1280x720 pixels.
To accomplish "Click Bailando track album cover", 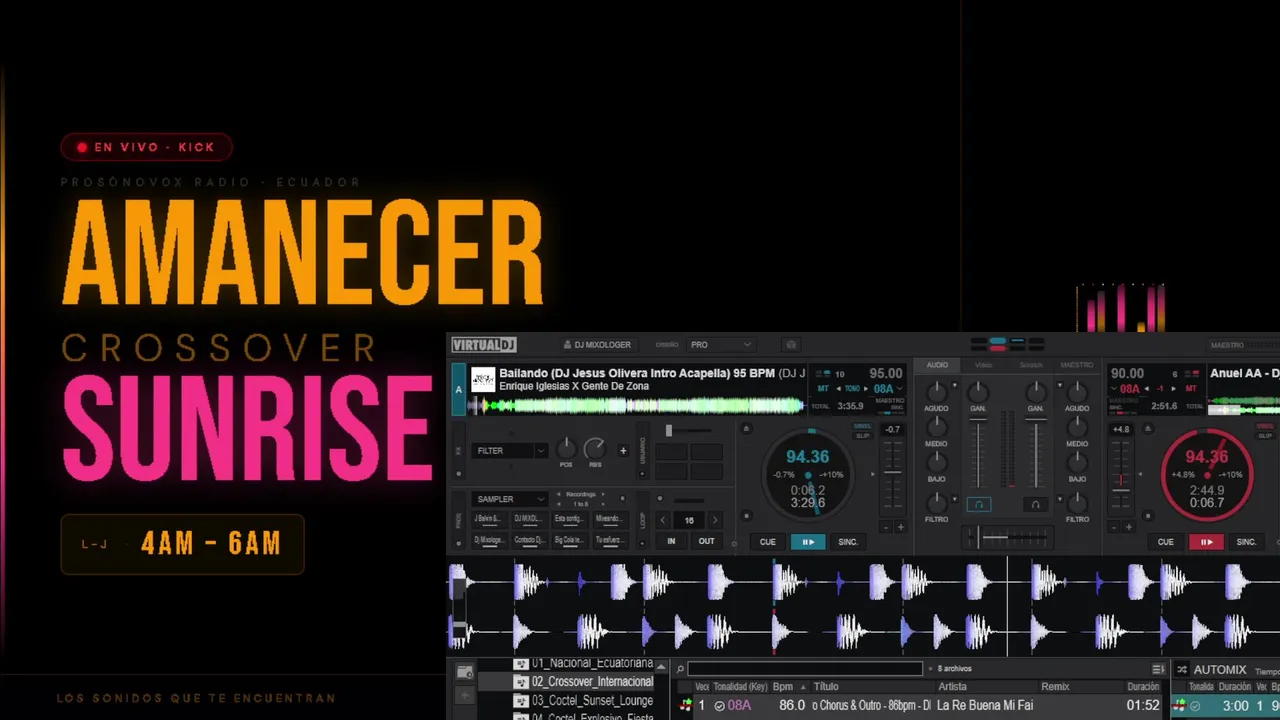I will click(483, 380).
